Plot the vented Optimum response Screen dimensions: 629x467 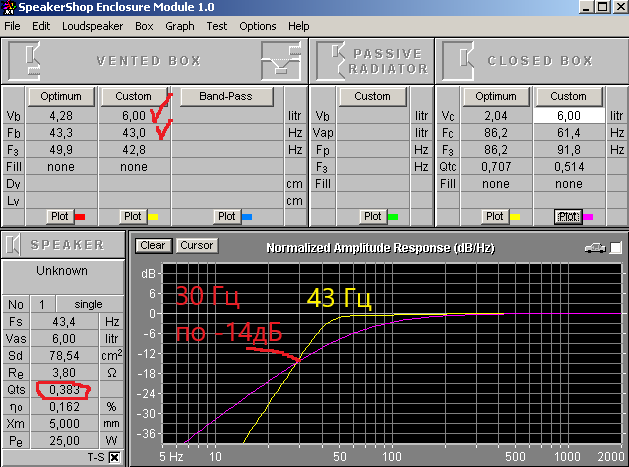(x=60, y=217)
